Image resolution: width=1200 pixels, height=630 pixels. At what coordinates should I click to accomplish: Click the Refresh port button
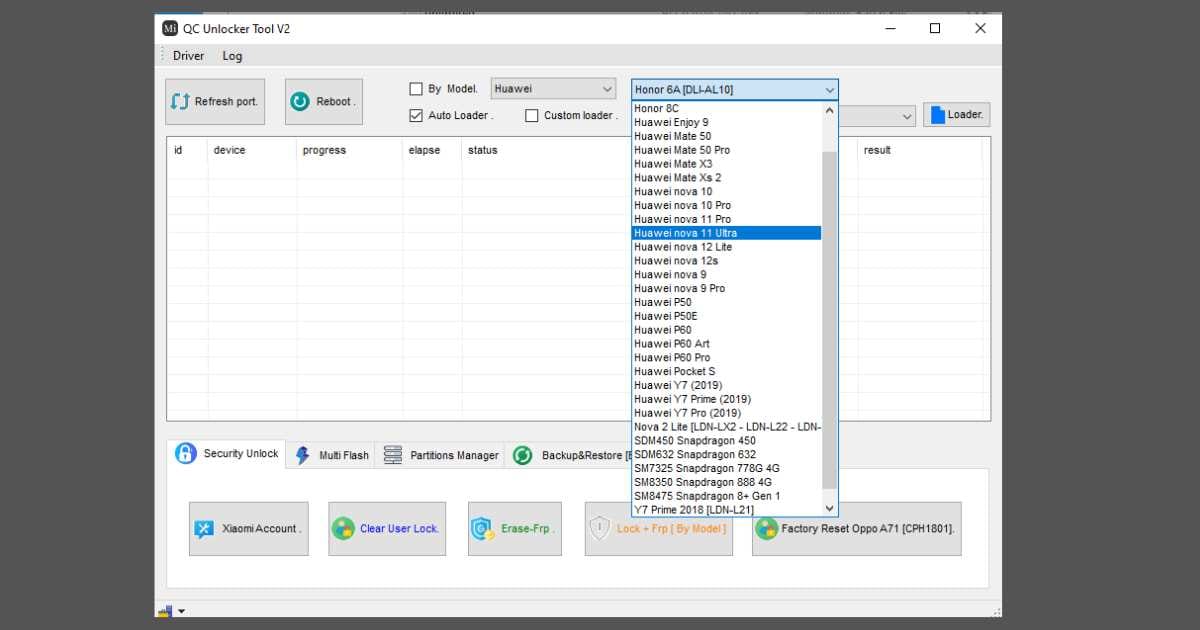(215, 101)
